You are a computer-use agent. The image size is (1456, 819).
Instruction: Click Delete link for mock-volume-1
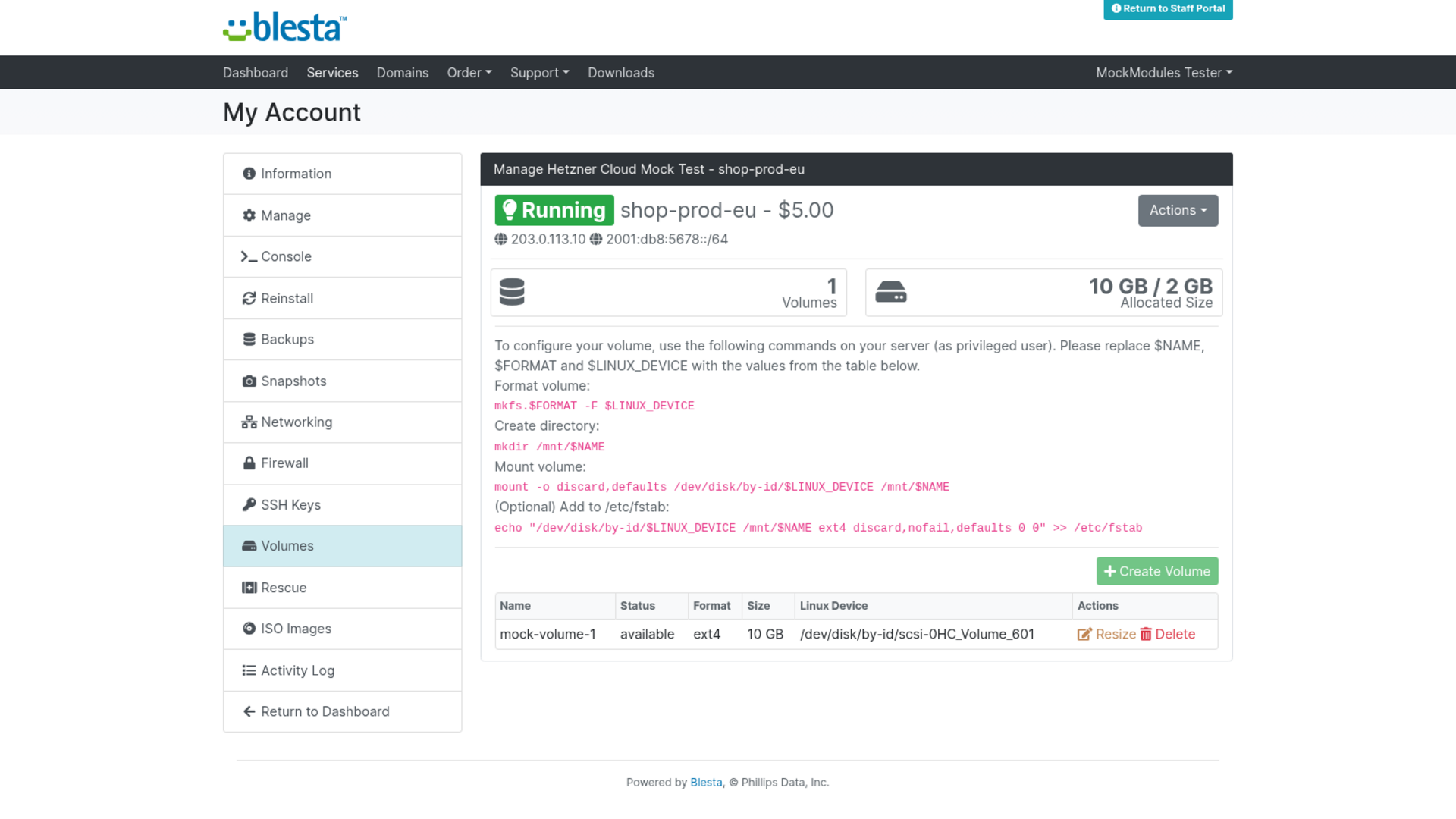1168,635
